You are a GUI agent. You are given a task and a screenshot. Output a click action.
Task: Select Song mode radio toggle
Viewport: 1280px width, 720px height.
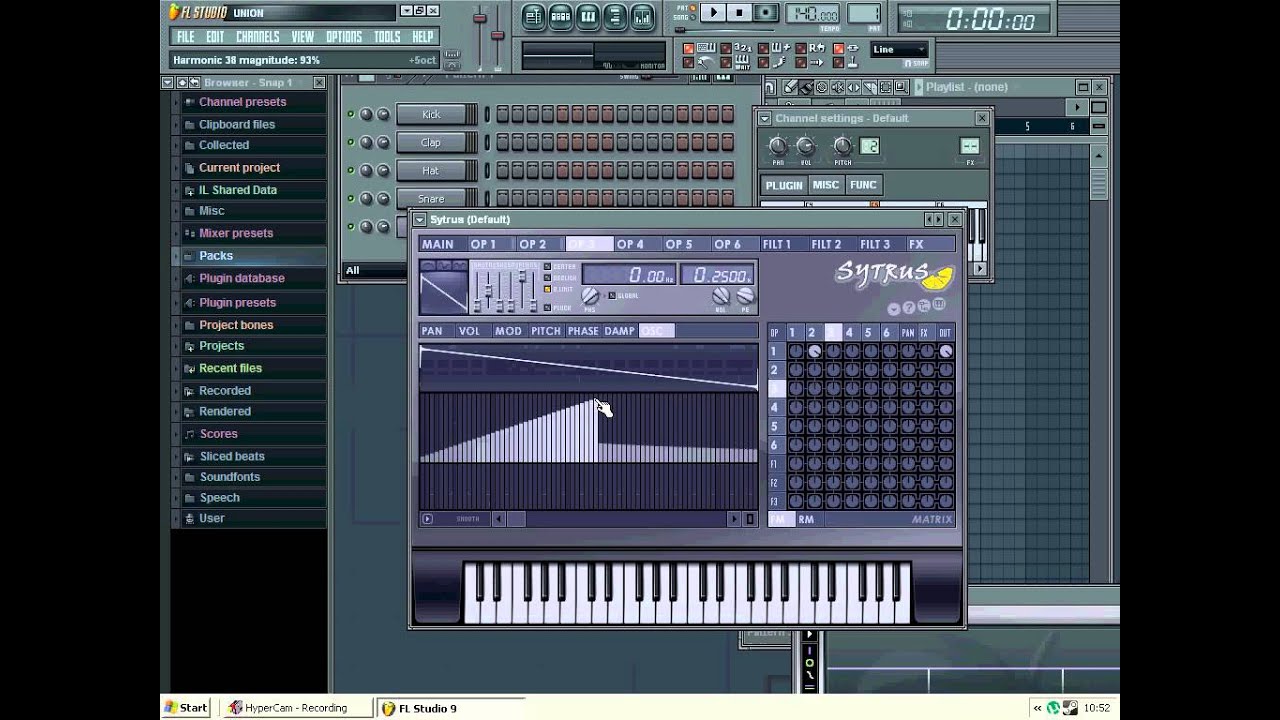point(693,17)
